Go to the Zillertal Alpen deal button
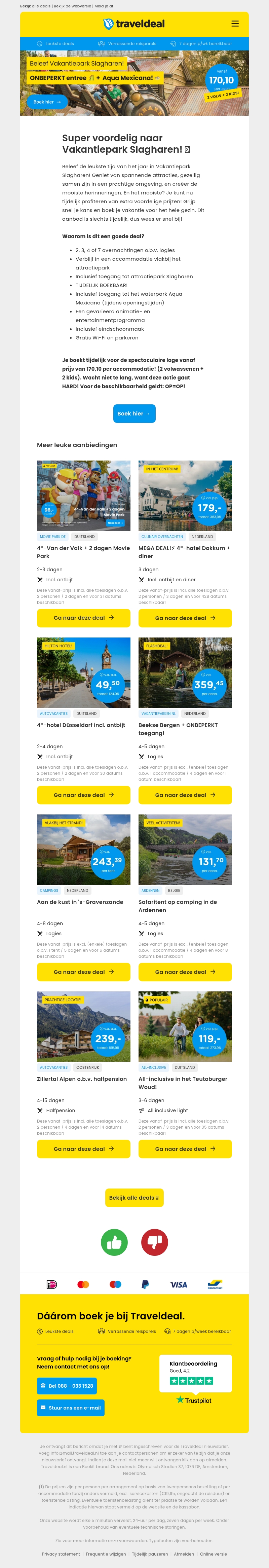This screenshot has height=1568, width=269. click(x=83, y=1148)
